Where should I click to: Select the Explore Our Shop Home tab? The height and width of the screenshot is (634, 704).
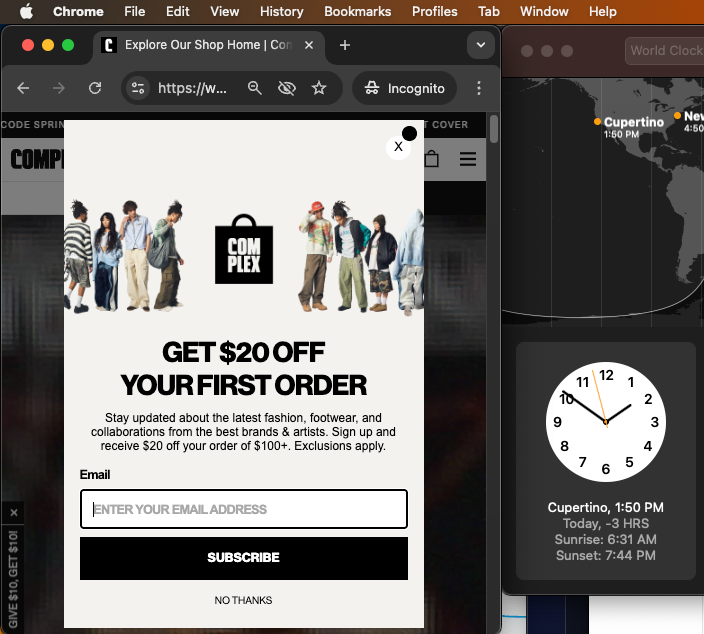(x=209, y=45)
